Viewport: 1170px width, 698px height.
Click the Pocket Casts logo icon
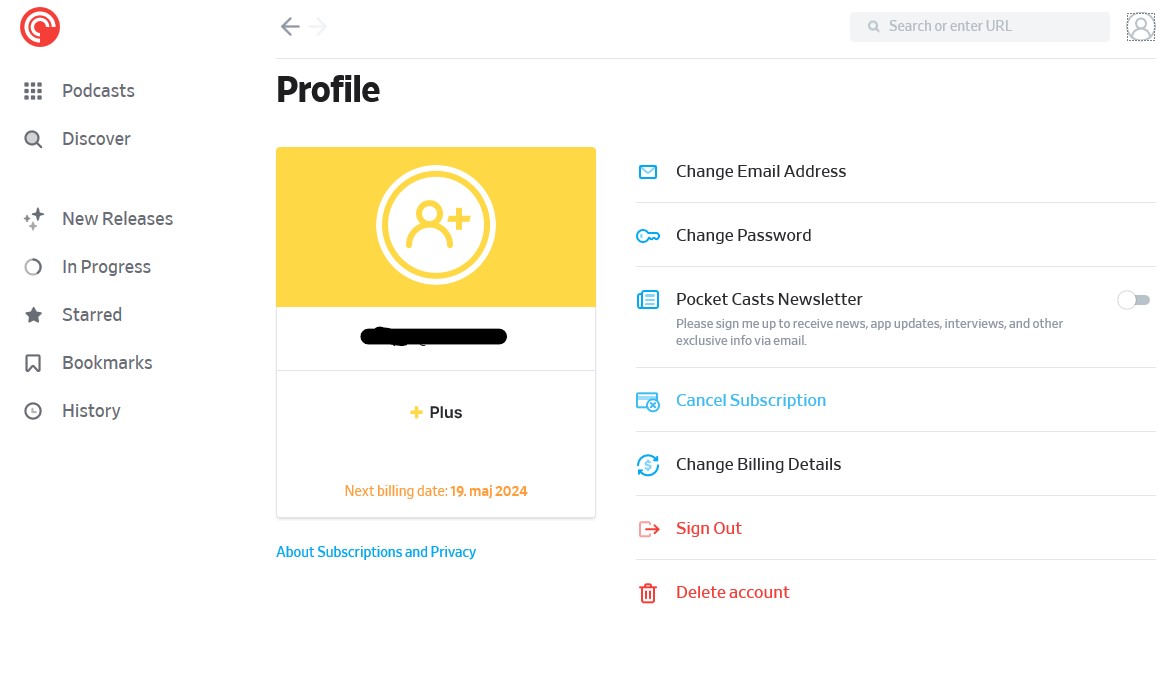pyautogui.click(x=40, y=27)
